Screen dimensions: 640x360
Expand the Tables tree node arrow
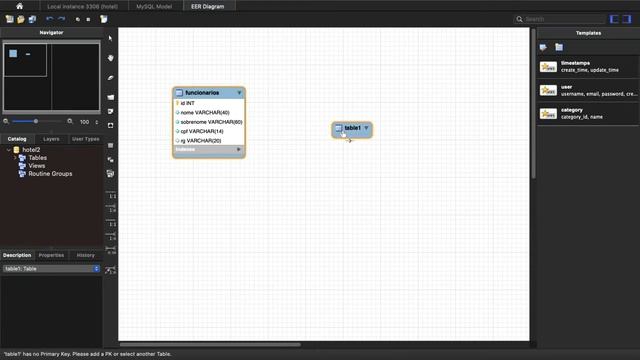(x=15, y=158)
